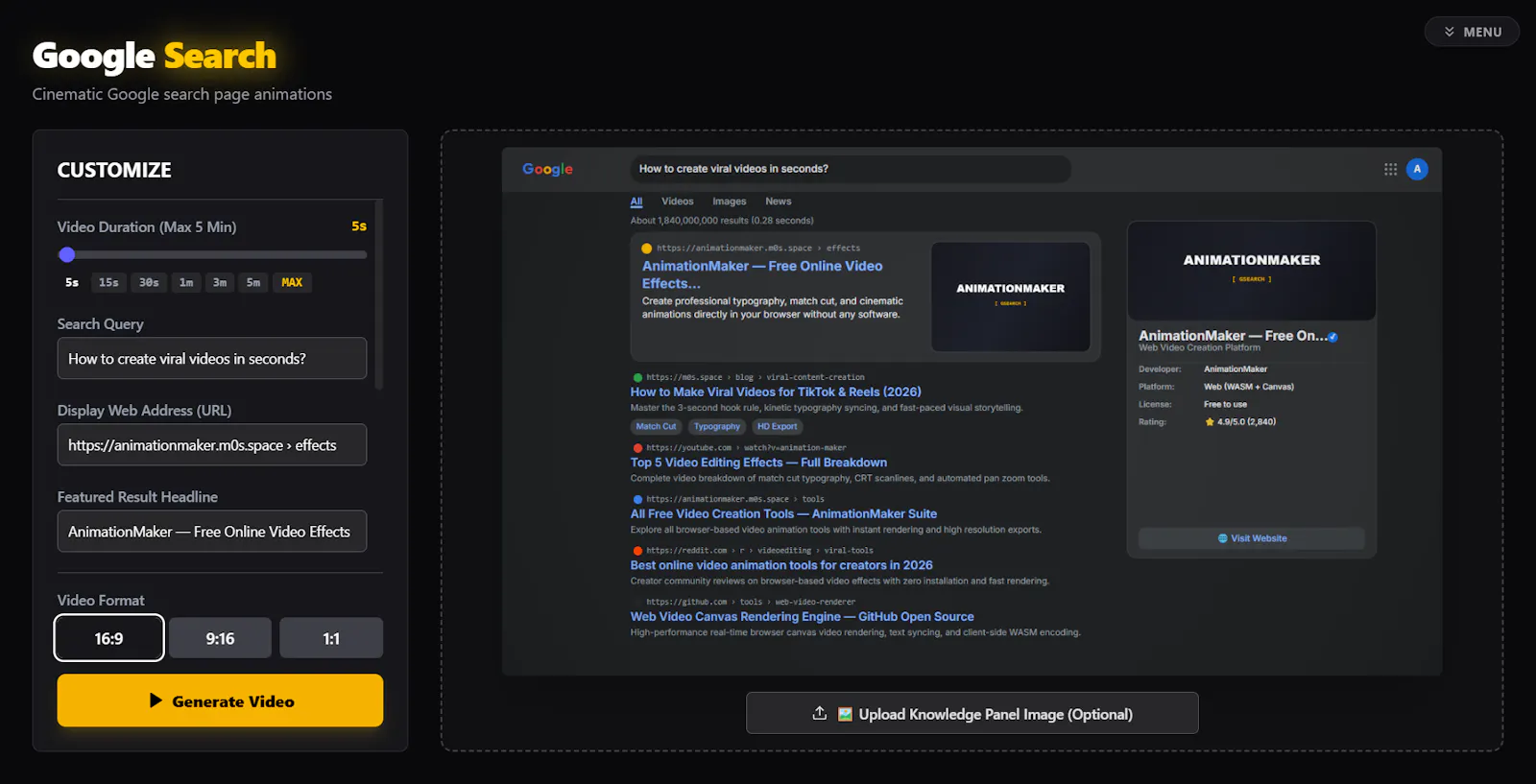The image size is (1536, 784).
Task: Click the Generate Video button
Action: (x=220, y=701)
